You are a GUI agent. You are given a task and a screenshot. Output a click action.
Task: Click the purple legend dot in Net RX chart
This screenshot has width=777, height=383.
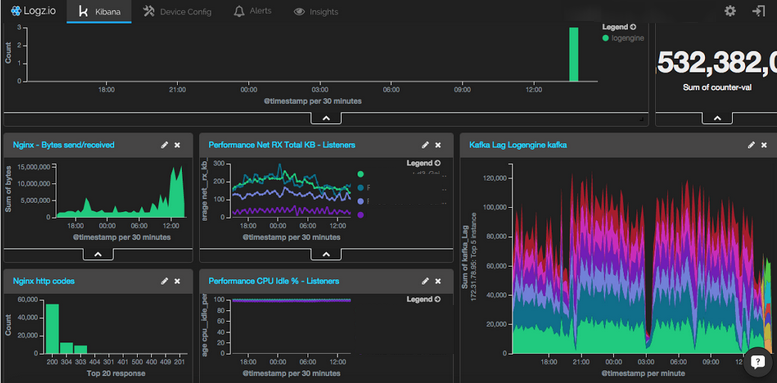(360, 215)
